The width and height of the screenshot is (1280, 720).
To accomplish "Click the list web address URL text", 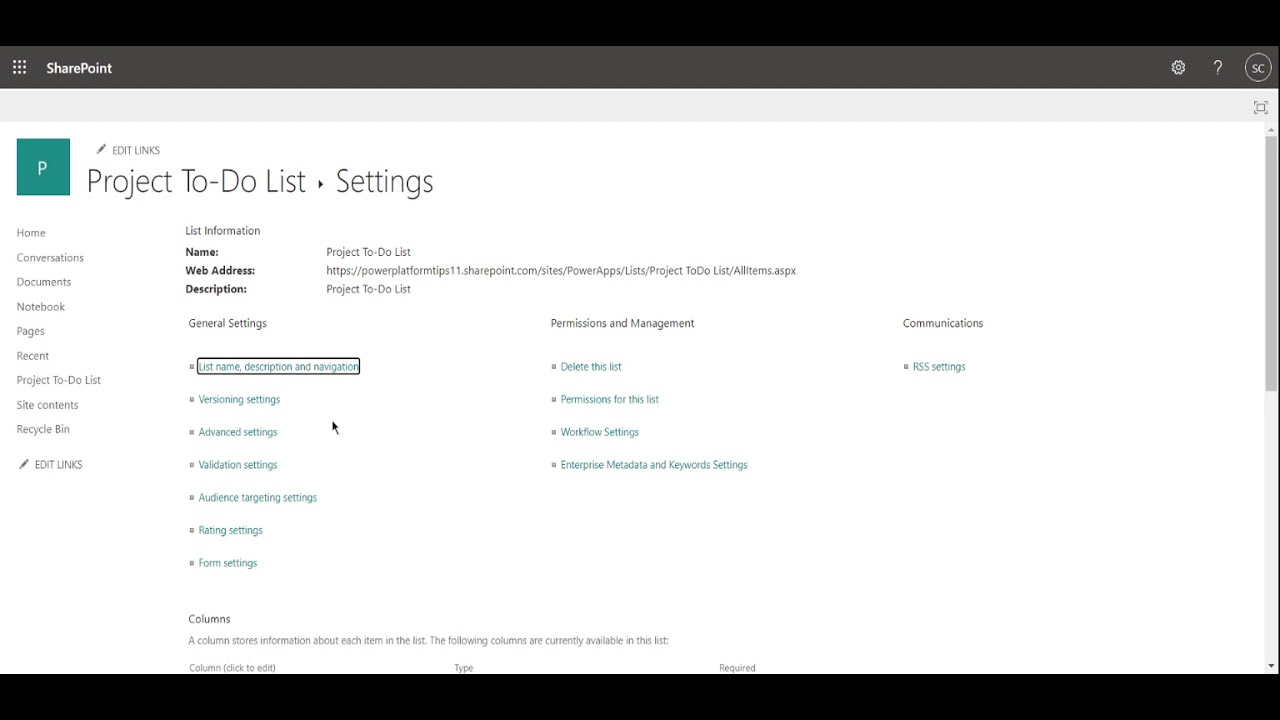I will click(561, 271).
